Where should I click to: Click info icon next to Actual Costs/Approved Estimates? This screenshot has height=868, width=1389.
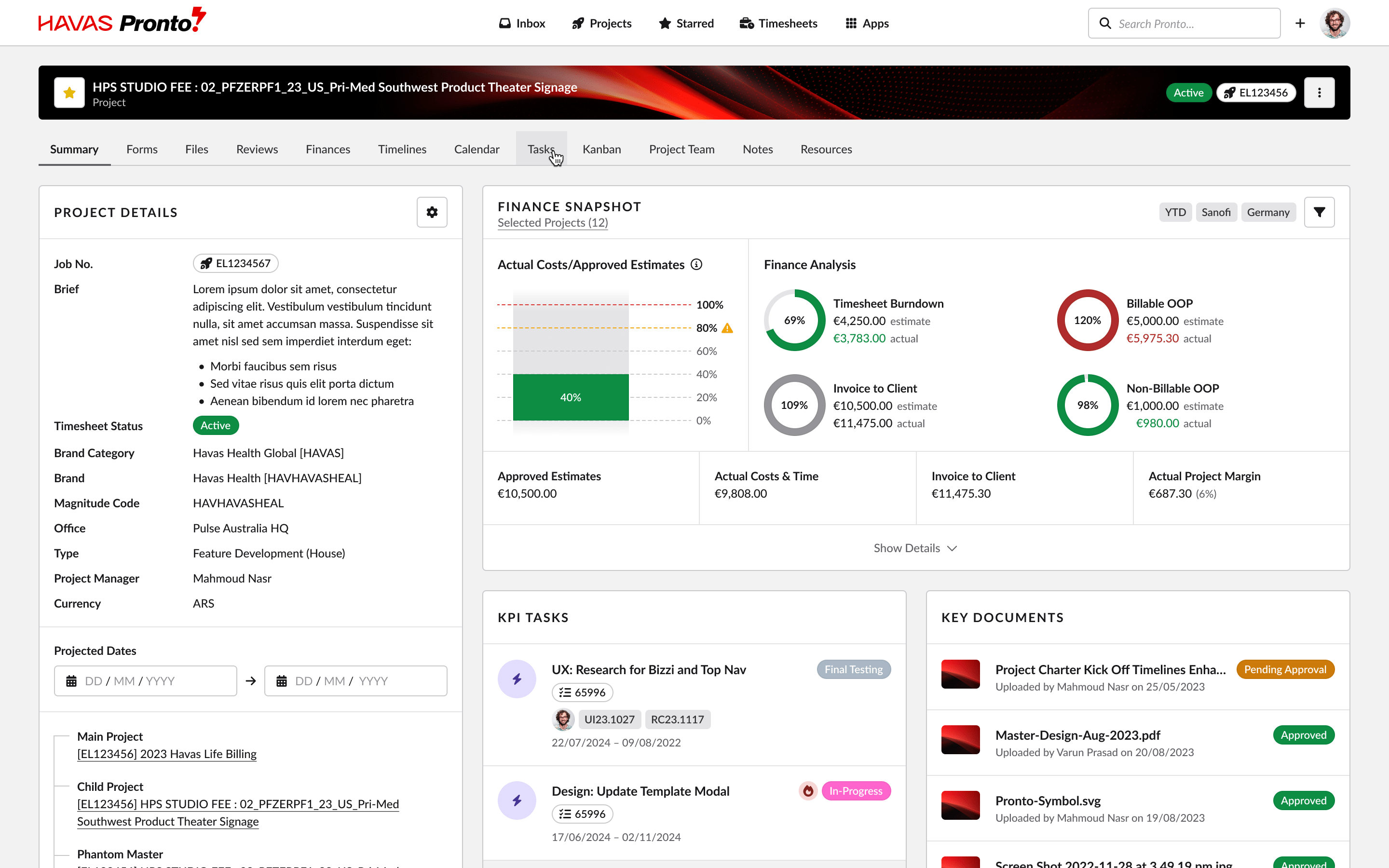click(696, 265)
